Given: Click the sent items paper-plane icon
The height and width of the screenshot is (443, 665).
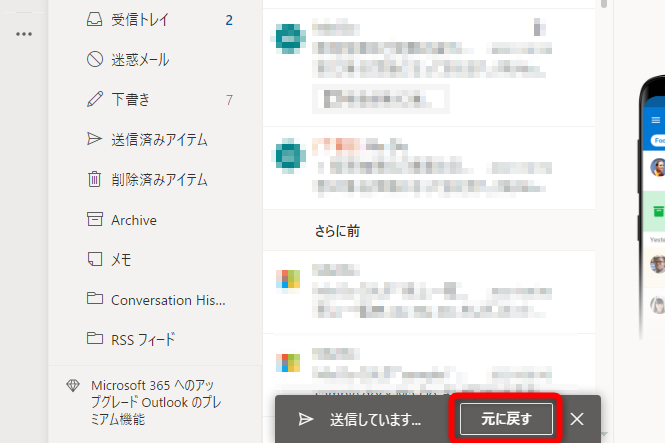Looking at the screenshot, I should click(x=94, y=139).
